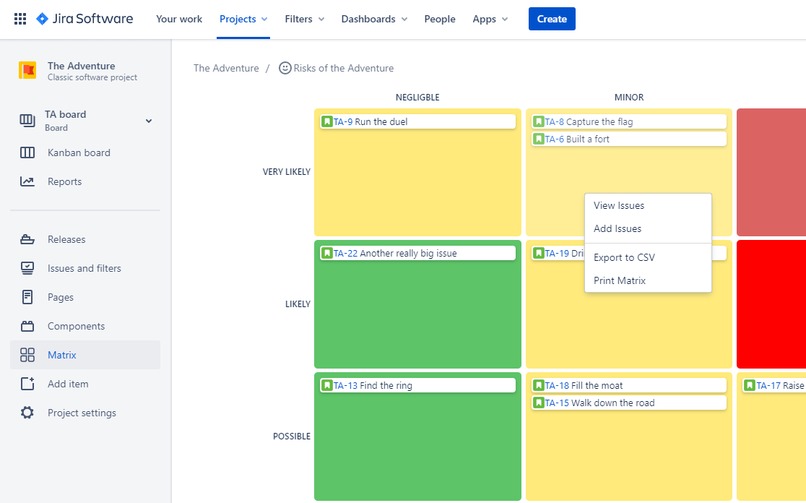Click the Reports sidebar label
This screenshot has height=503, width=806.
tap(65, 182)
